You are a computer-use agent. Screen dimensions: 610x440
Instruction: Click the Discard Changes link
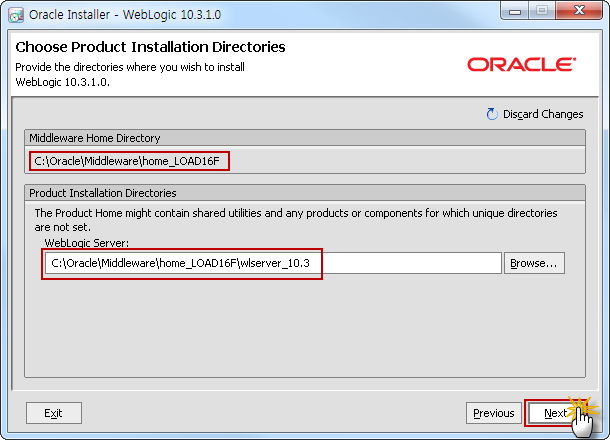pyautogui.click(x=543, y=114)
